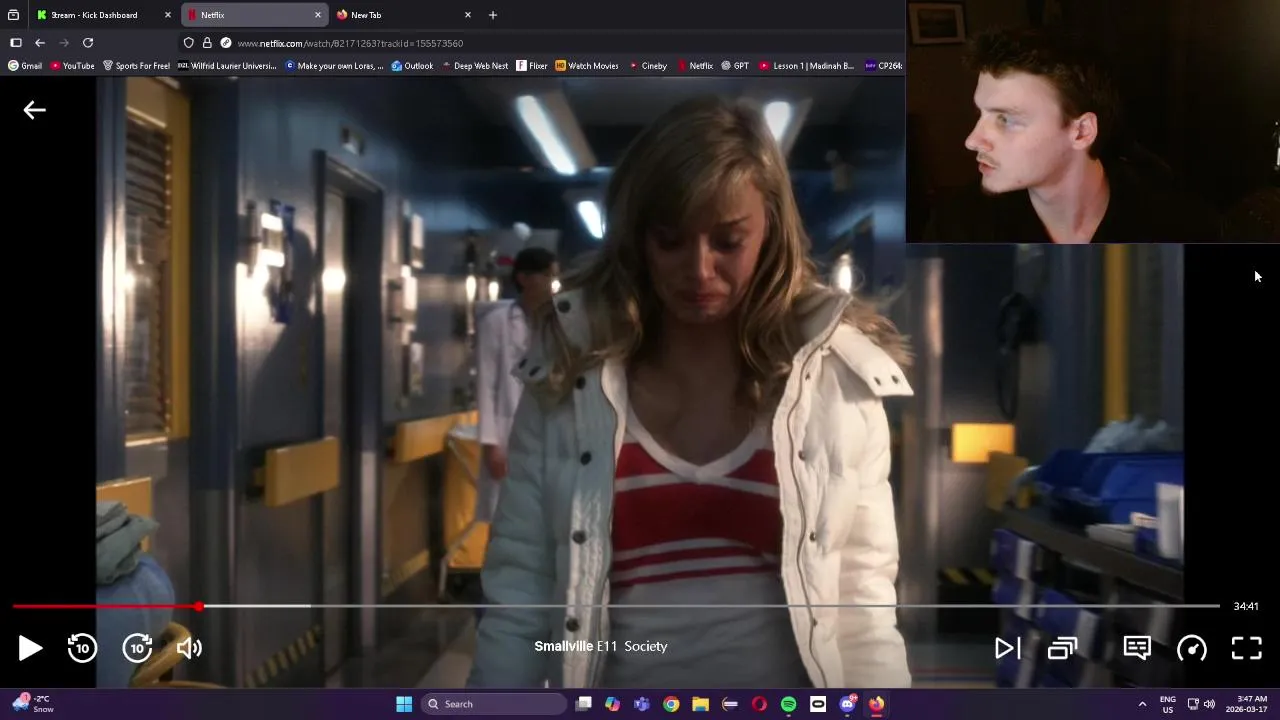Seek within the video timeline bar
This screenshot has width=1280, height=720.
pyautogui.click(x=616, y=606)
